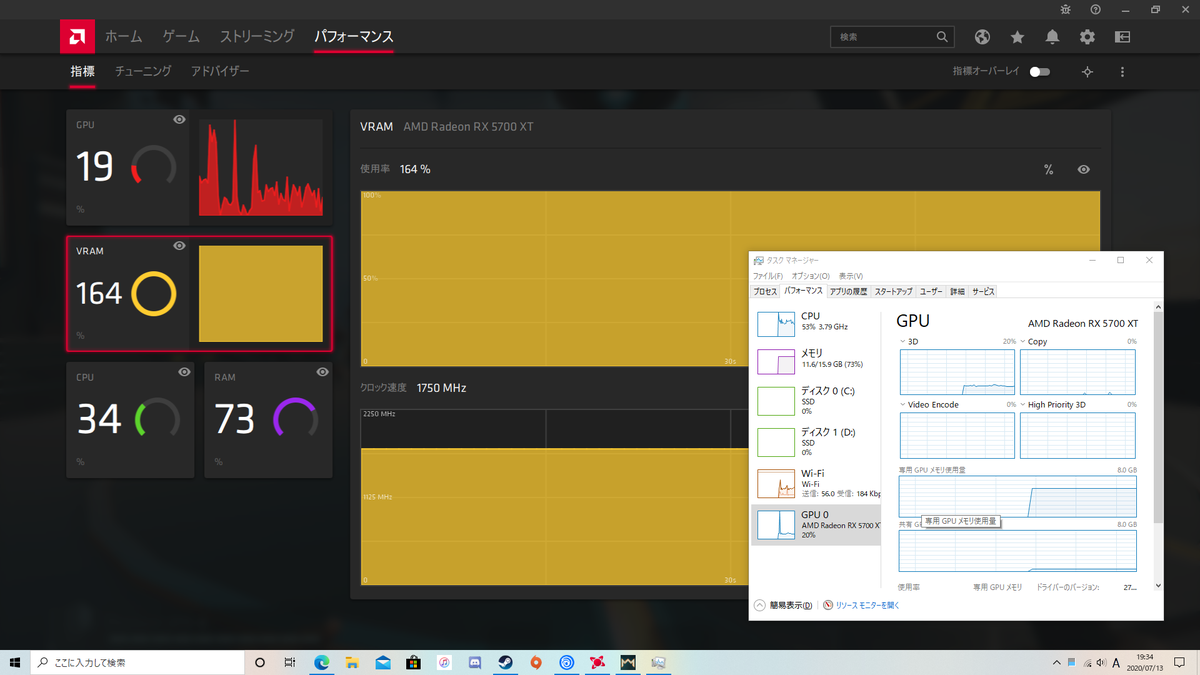Open Radeon settings gear icon
The height and width of the screenshot is (675, 1200).
1087,37
